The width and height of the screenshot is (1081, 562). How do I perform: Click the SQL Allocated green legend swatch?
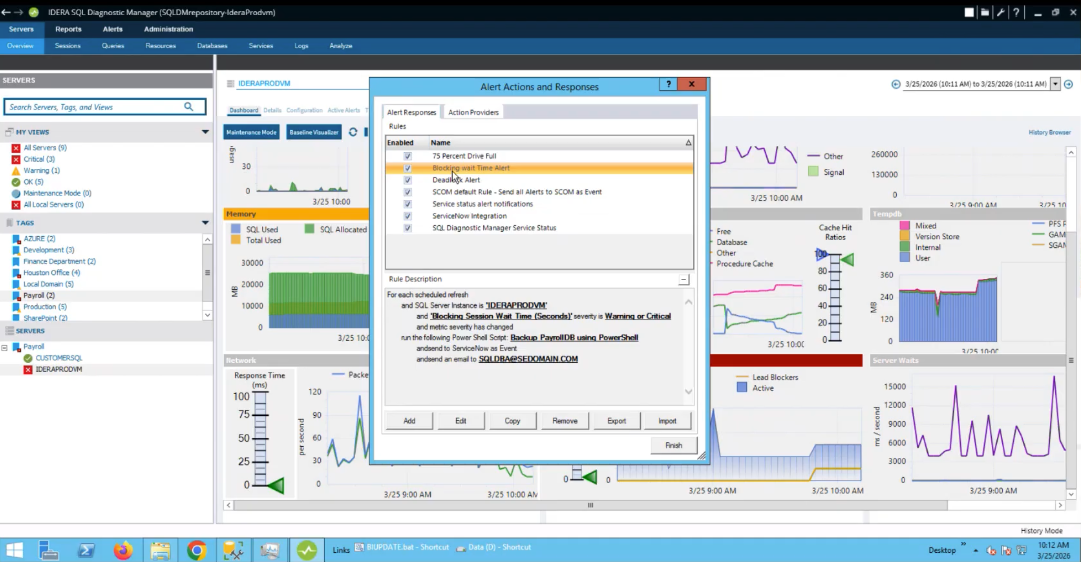(310, 229)
